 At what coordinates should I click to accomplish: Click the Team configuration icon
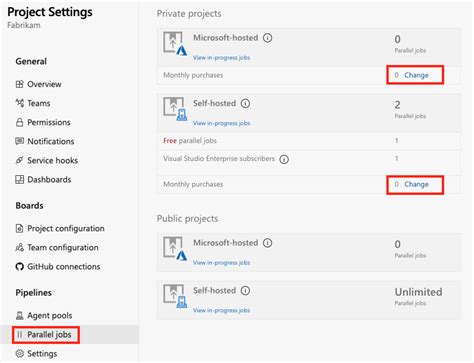tap(19, 247)
